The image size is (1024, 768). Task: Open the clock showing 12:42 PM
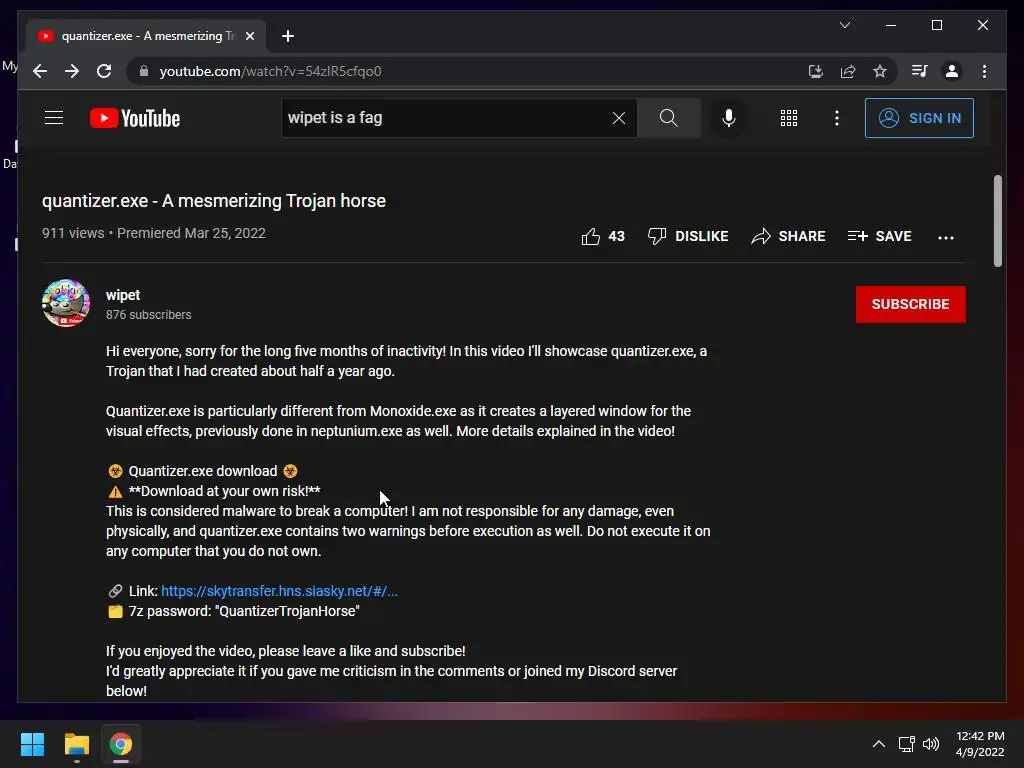tap(980, 744)
